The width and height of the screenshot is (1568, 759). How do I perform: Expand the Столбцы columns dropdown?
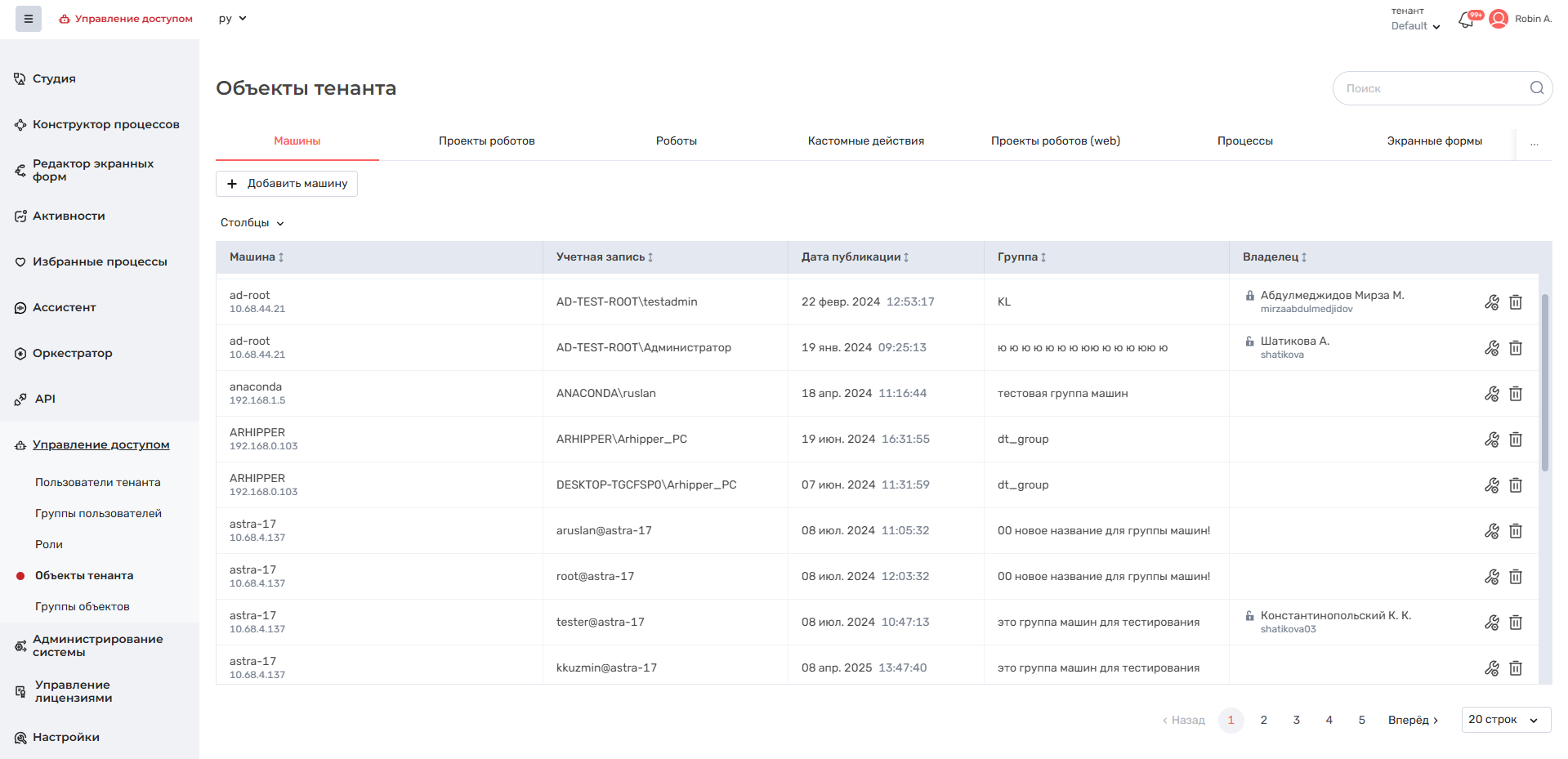click(252, 223)
